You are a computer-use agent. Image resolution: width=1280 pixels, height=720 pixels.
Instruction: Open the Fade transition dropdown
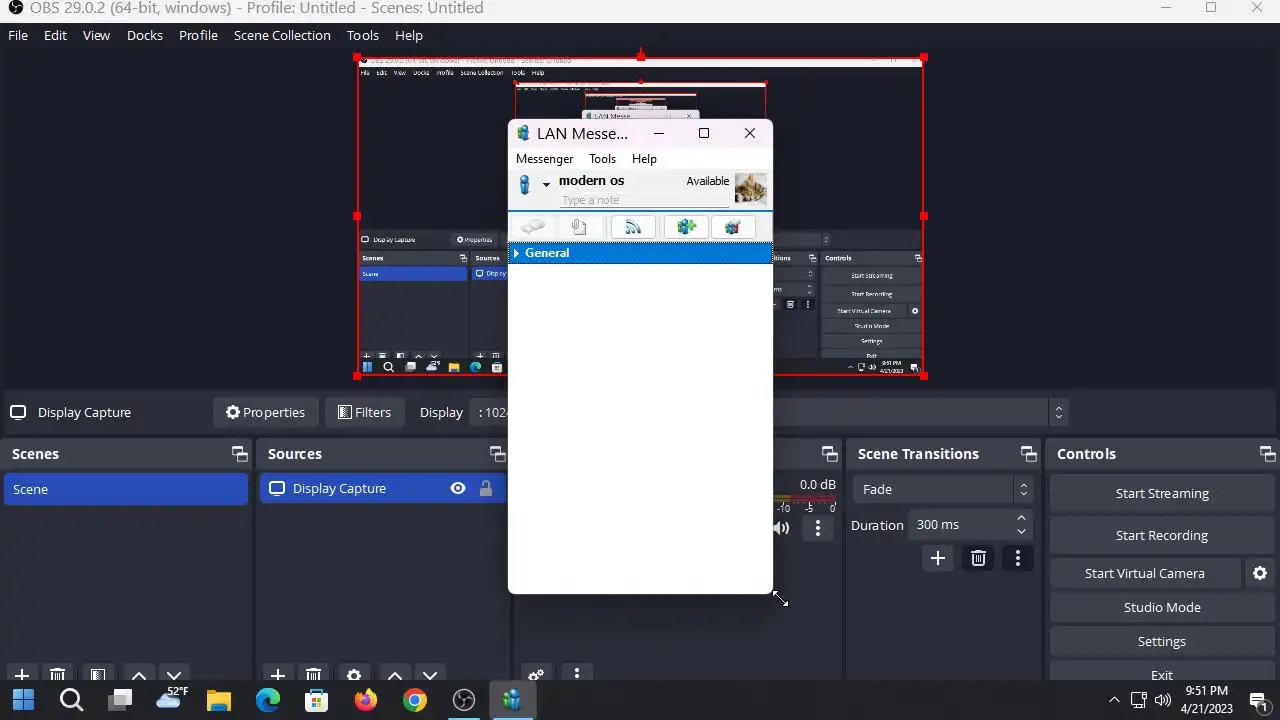[x=942, y=489]
